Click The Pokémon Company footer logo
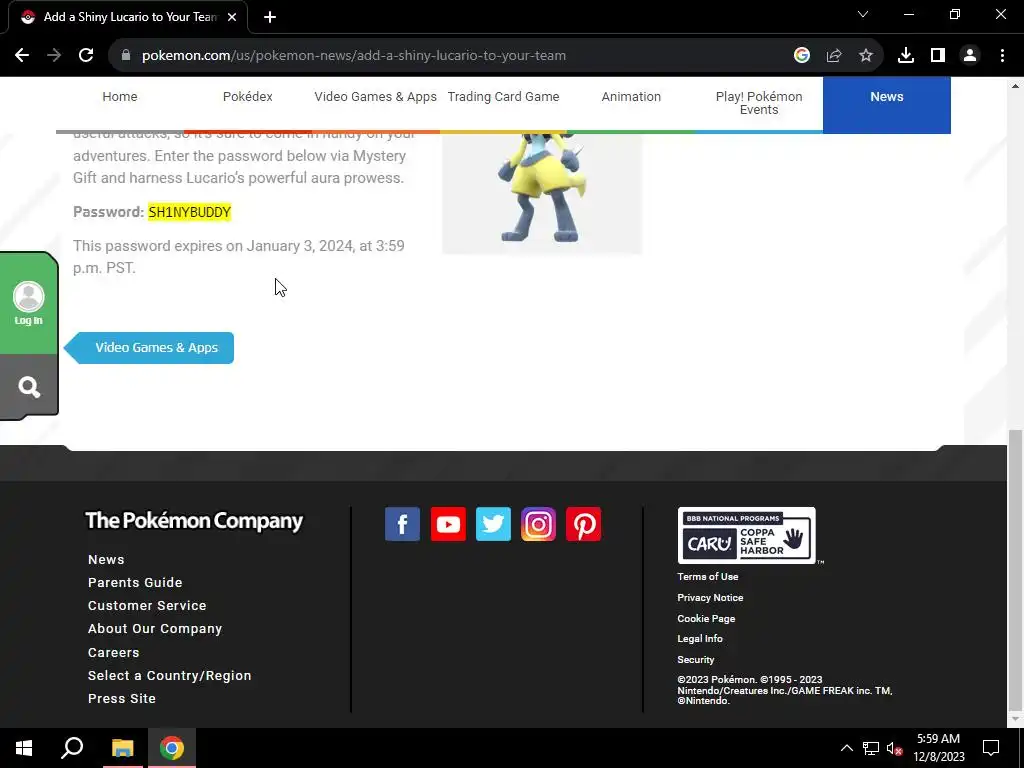The width and height of the screenshot is (1024, 768). 195,521
